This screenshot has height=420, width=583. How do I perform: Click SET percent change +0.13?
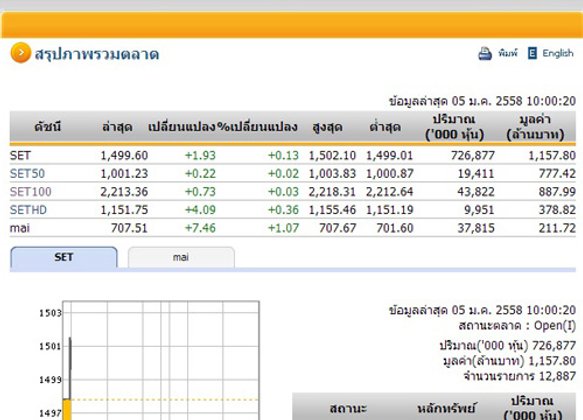click(x=283, y=155)
